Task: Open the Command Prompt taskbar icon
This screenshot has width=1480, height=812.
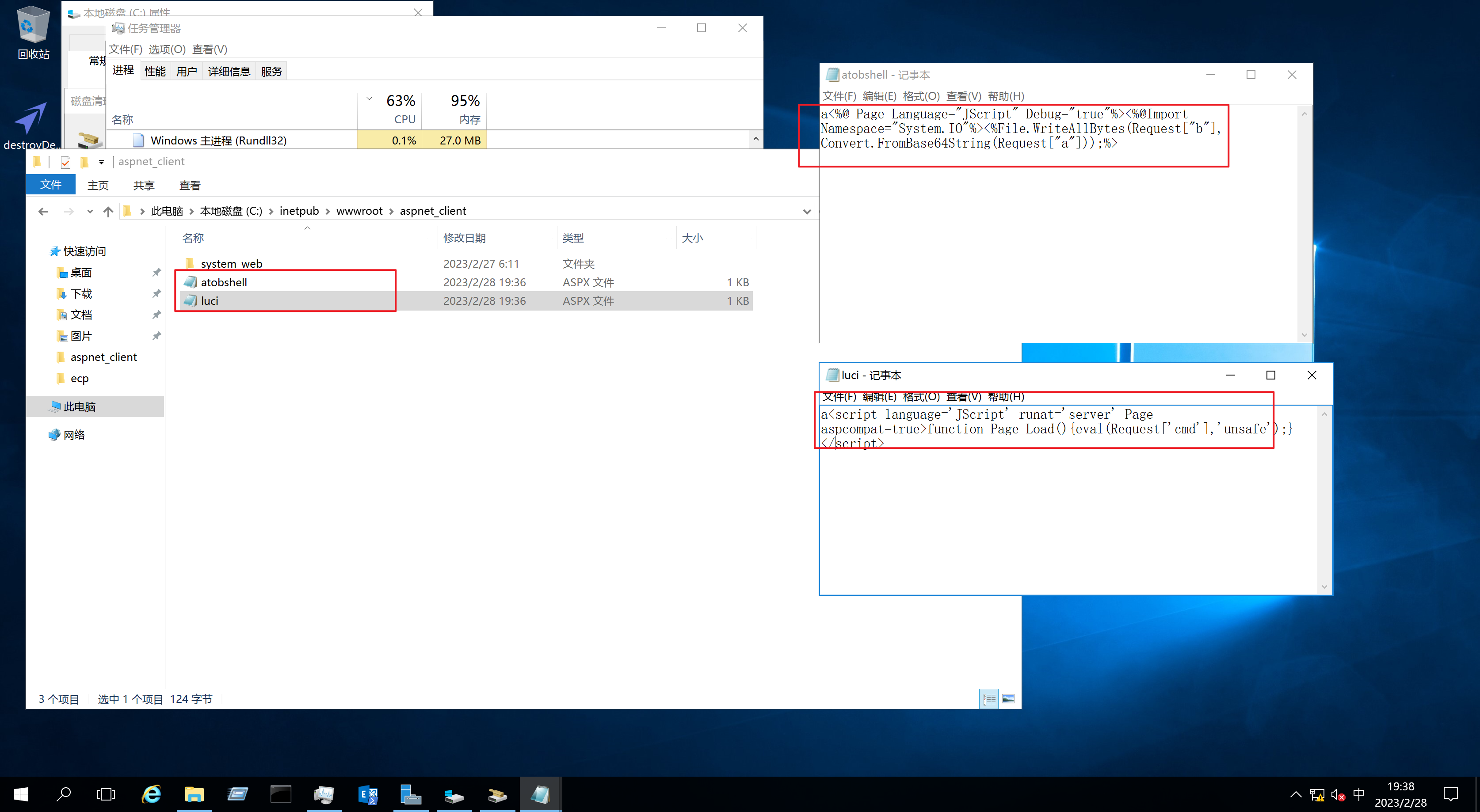Action: coord(280,794)
